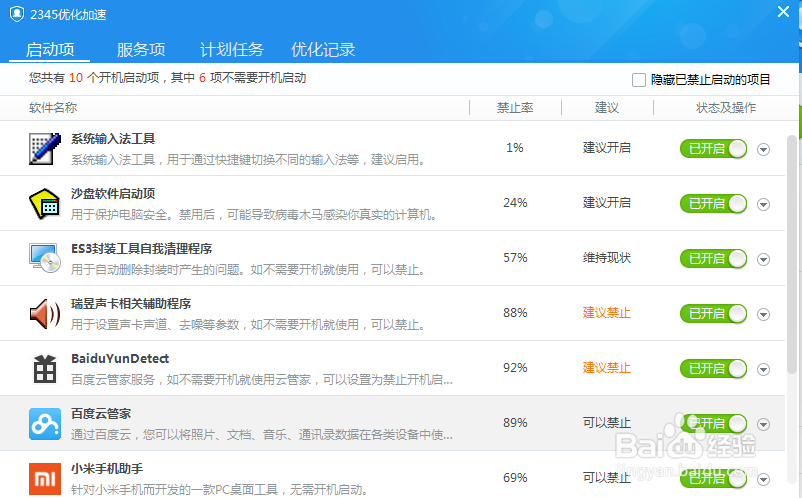Click the 小米手机助手 MI logo icon
Viewport: 802px width, 498px height.
pyautogui.click(x=44, y=479)
